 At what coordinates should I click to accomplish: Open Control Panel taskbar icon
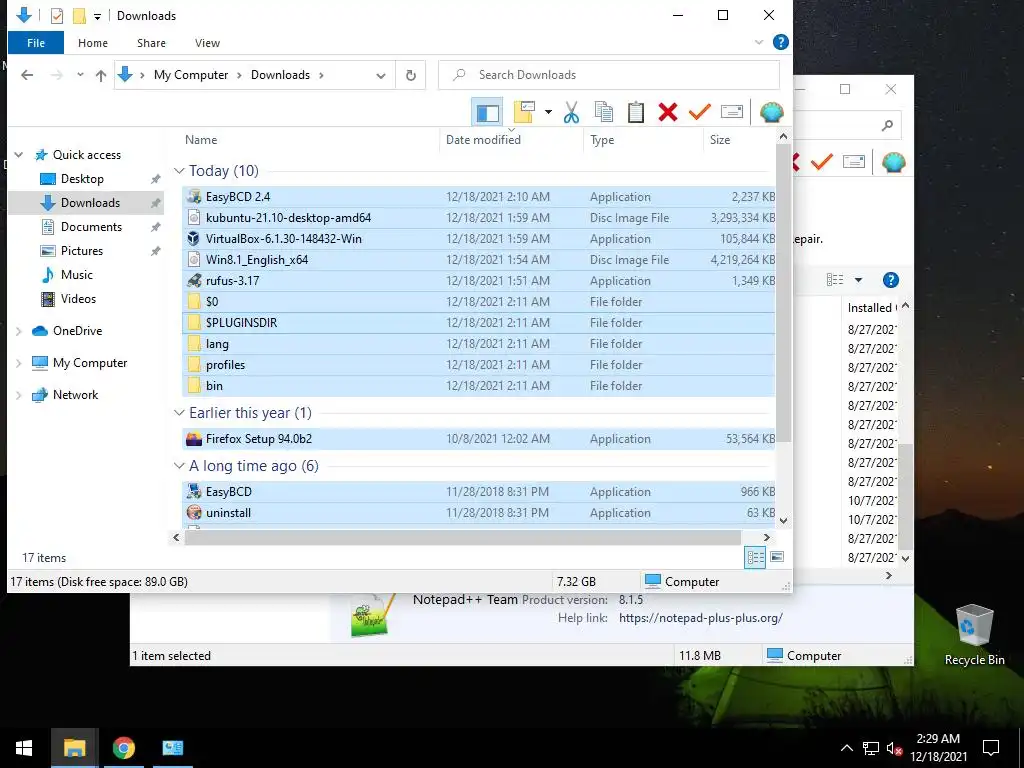173,748
